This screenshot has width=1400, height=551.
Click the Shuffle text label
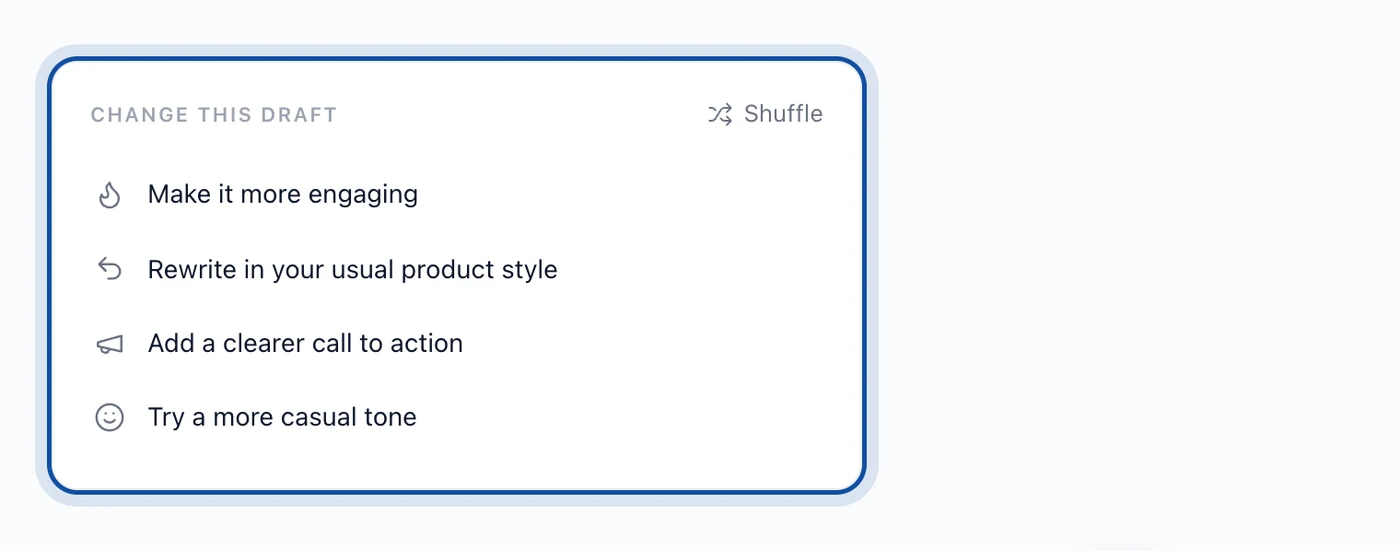[x=783, y=114]
